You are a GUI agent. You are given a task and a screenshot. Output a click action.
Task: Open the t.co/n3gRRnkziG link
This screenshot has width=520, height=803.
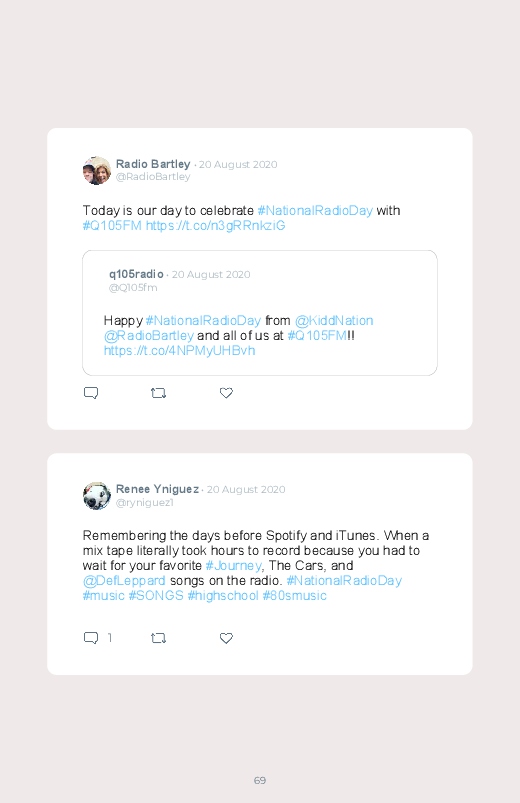tap(215, 226)
